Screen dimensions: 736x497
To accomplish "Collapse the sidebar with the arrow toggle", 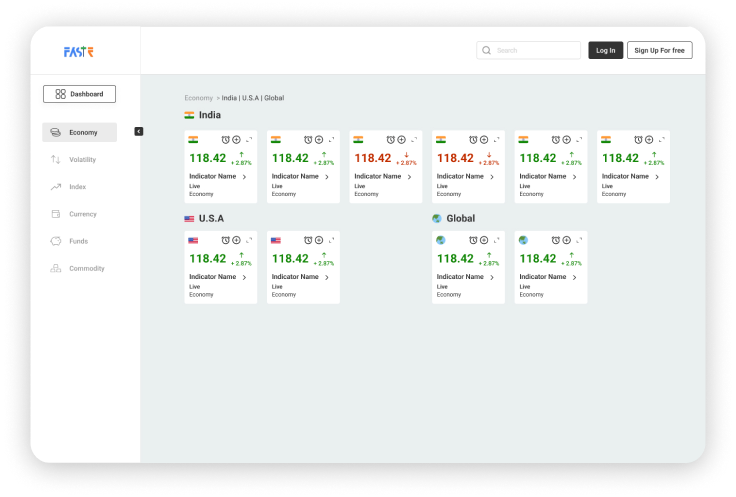I will [x=139, y=131].
